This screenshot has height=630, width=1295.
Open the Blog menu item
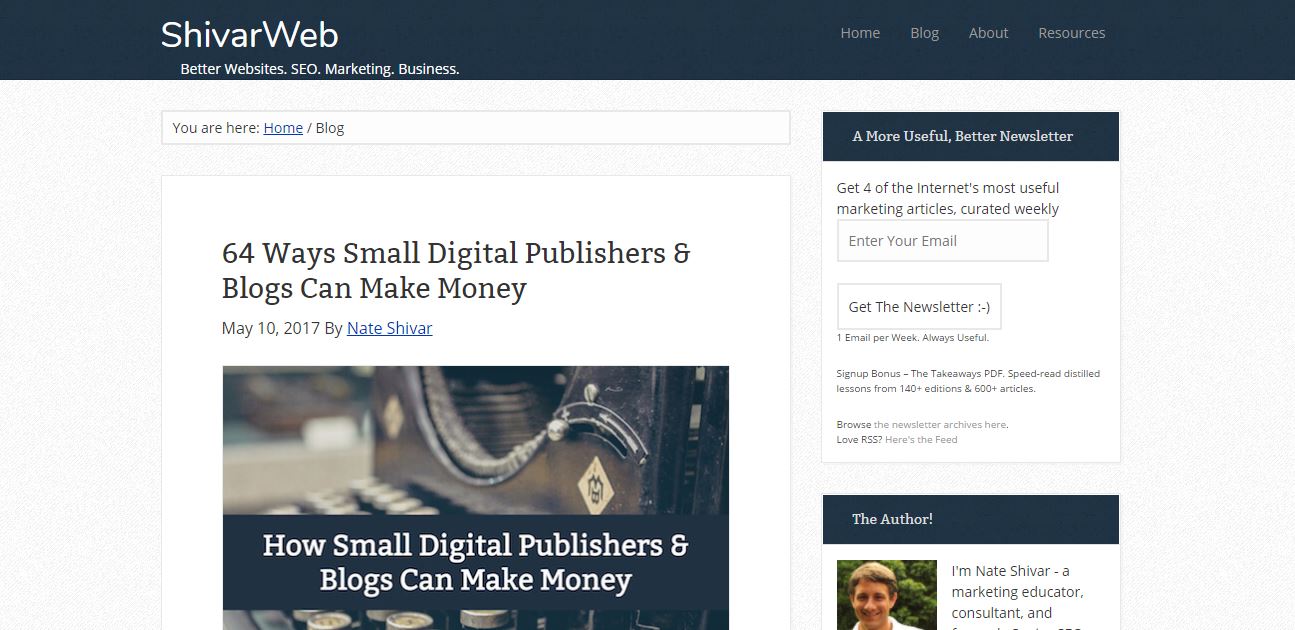[924, 33]
